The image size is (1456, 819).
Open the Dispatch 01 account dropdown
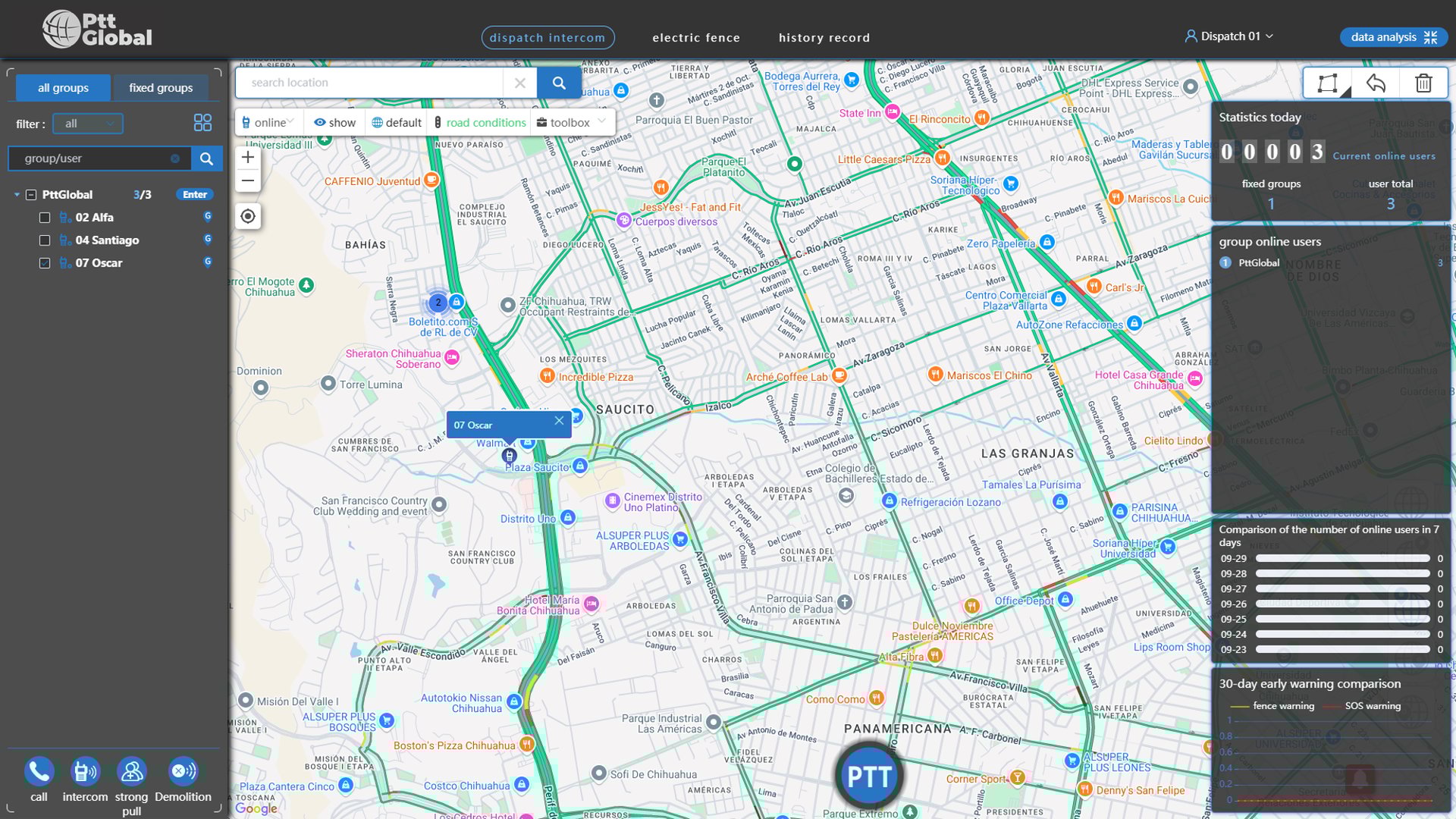(x=1229, y=36)
